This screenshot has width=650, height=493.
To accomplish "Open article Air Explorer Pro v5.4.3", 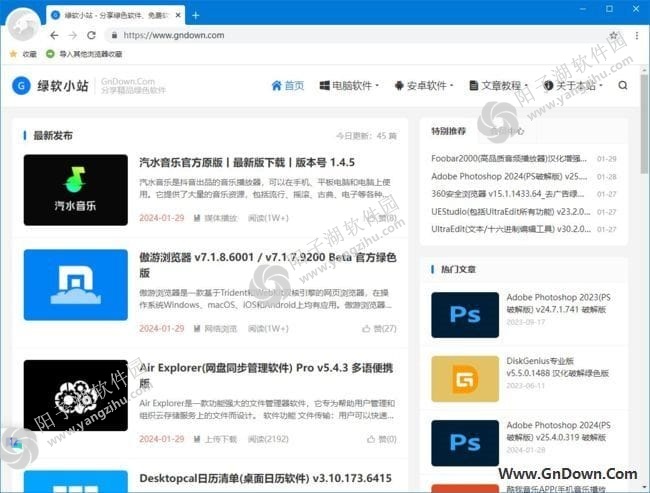I will (266, 376).
